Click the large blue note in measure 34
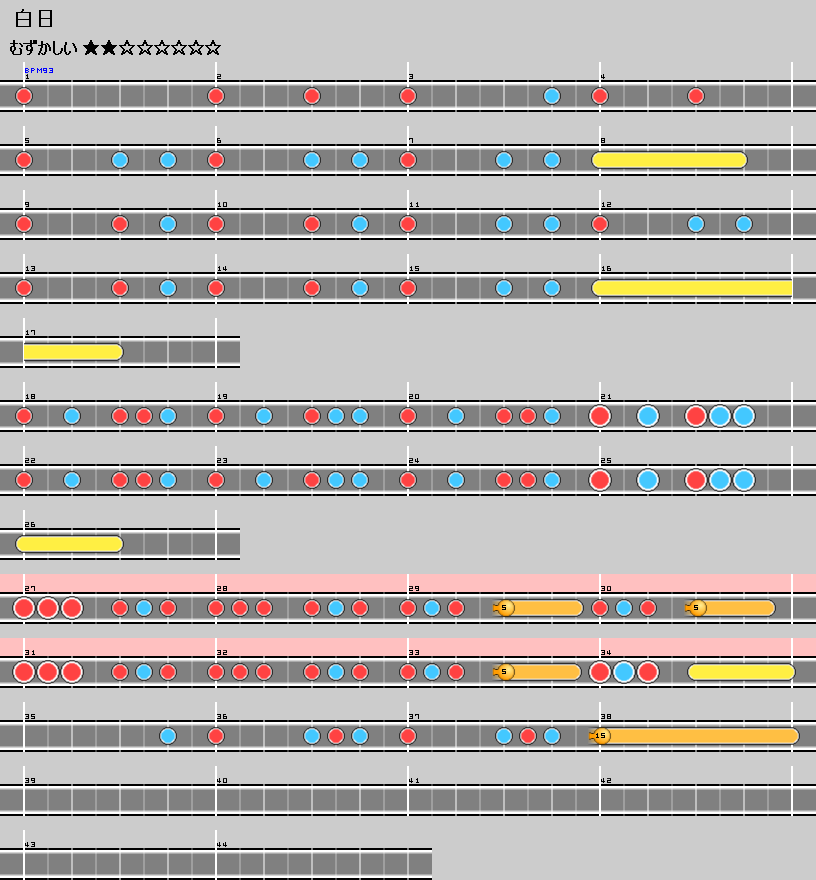Screen dimensions: 816x880 [624, 672]
